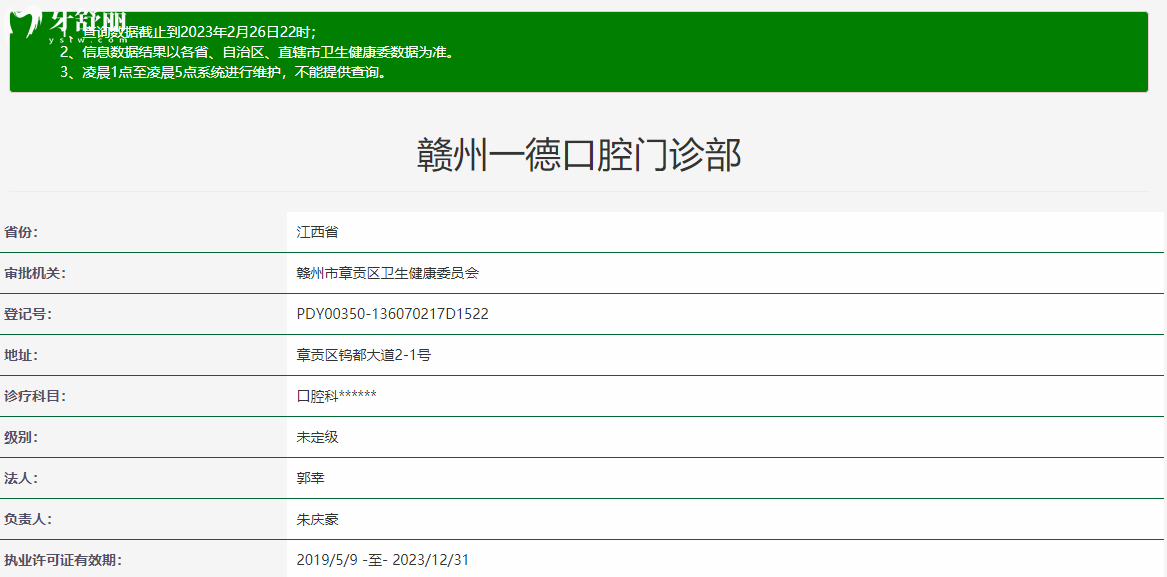
Task: Click notice line about 2023年2月26日22时
Action: point(189,33)
